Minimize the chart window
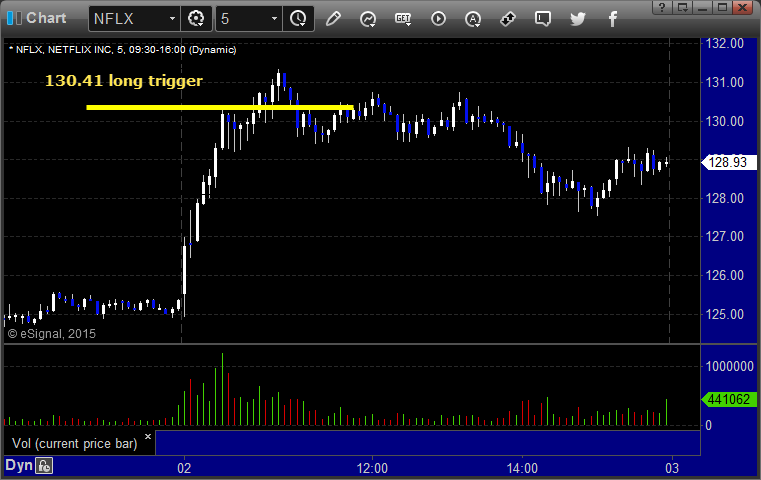This screenshot has width=761, height=480. point(703,7)
